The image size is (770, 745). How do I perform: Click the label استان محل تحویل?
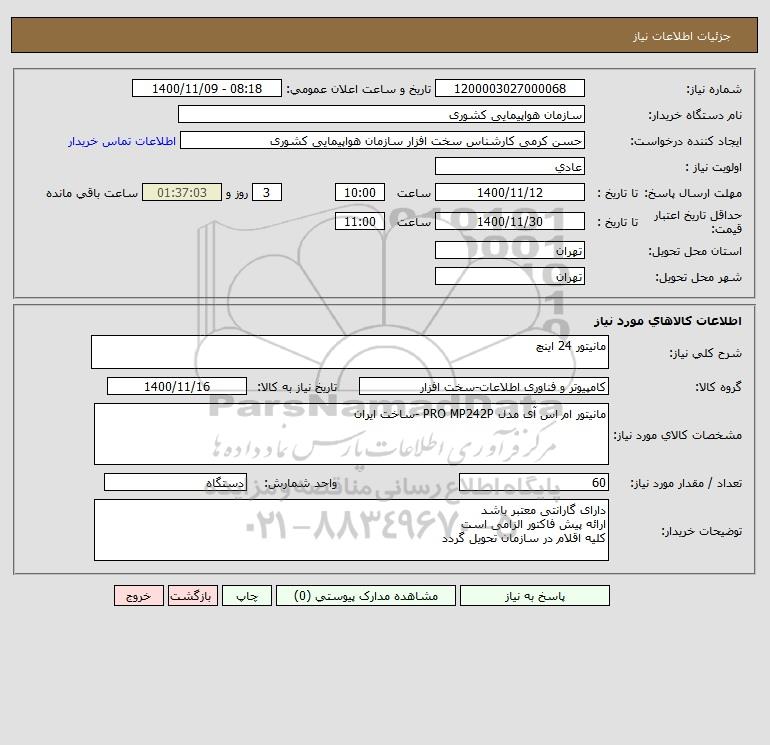(x=695, y=251)
